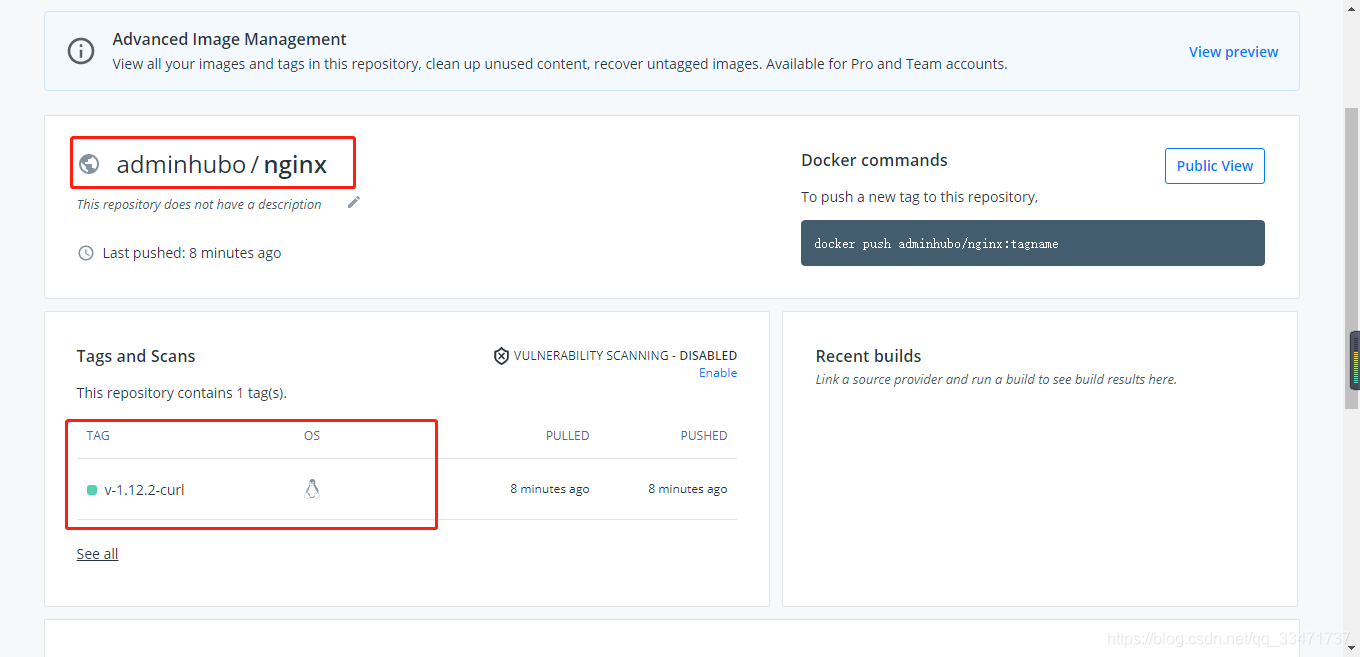Click the green status dot for v-1.12.2-curl
1360x657 pixels.
tap(92, 490)
